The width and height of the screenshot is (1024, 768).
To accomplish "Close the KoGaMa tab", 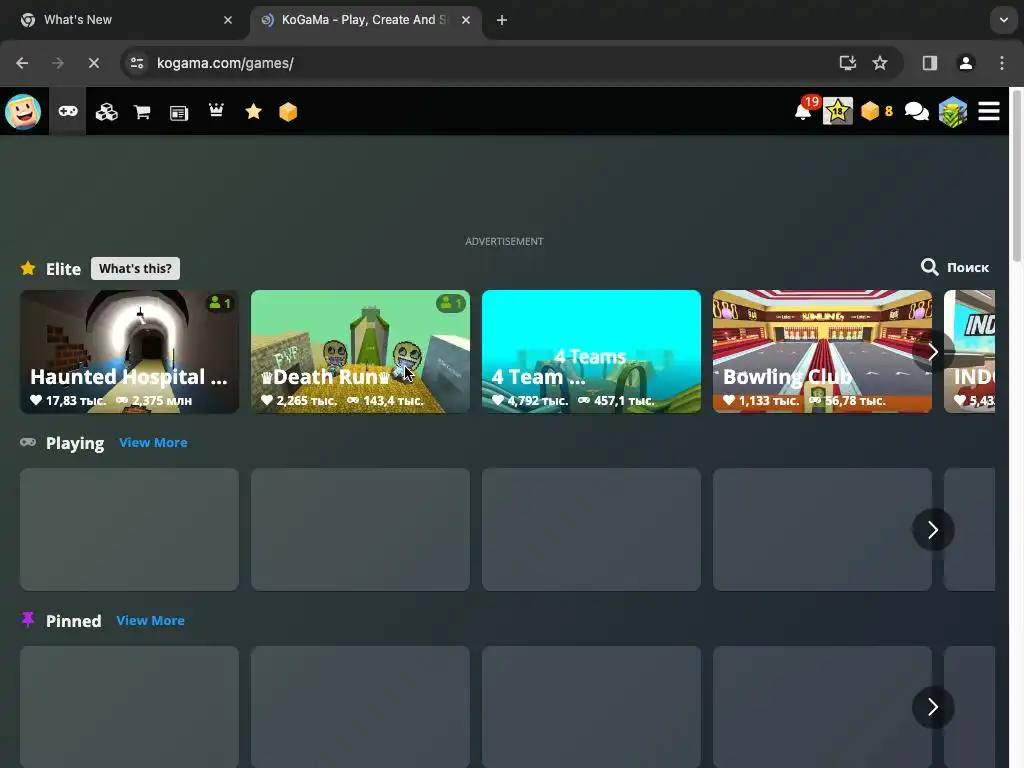I will [x=466, y=20].
